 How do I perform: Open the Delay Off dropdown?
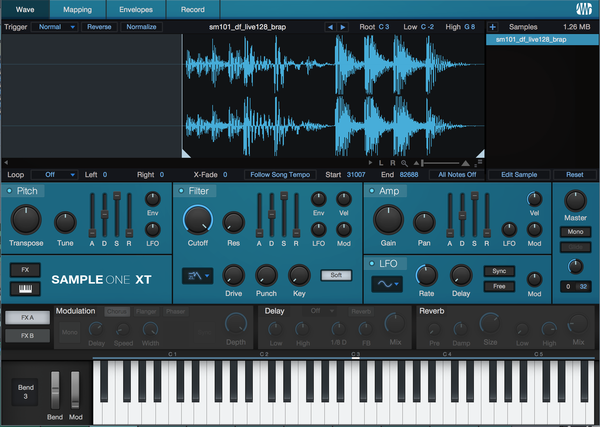pos(320,311)
